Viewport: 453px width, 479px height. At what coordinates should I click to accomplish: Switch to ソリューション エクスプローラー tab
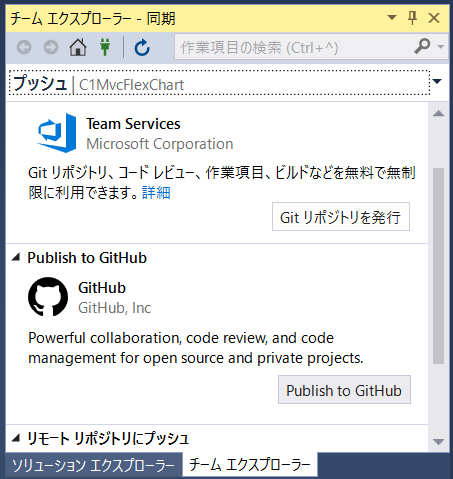point(93,465)
